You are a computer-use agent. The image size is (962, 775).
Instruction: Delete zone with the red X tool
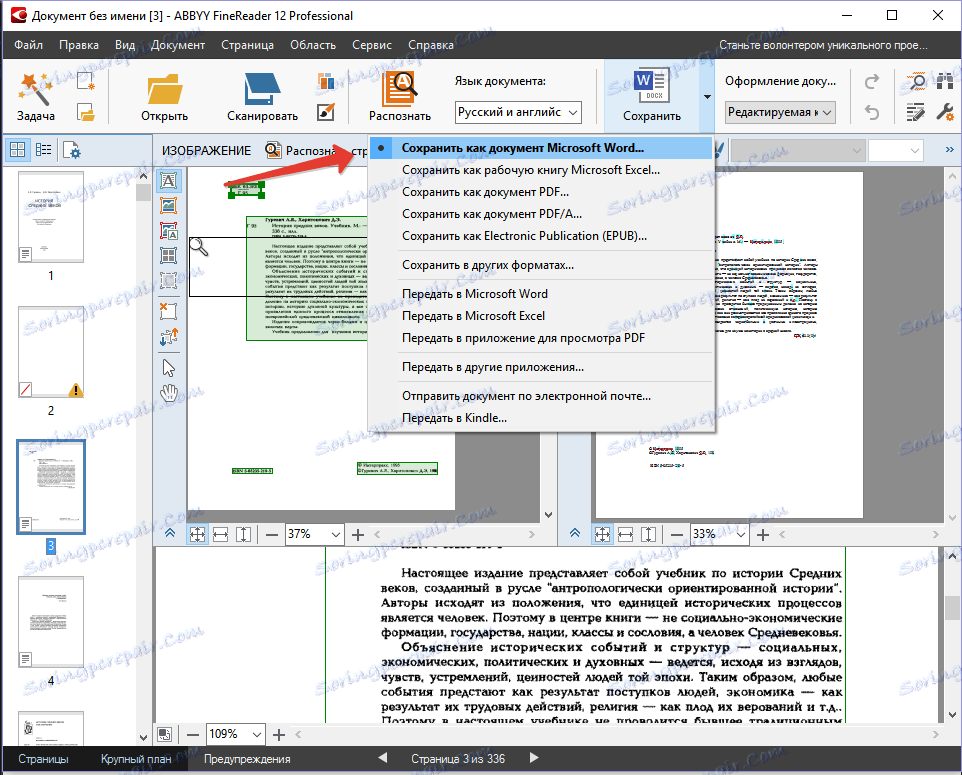click(x=169, y=312)
